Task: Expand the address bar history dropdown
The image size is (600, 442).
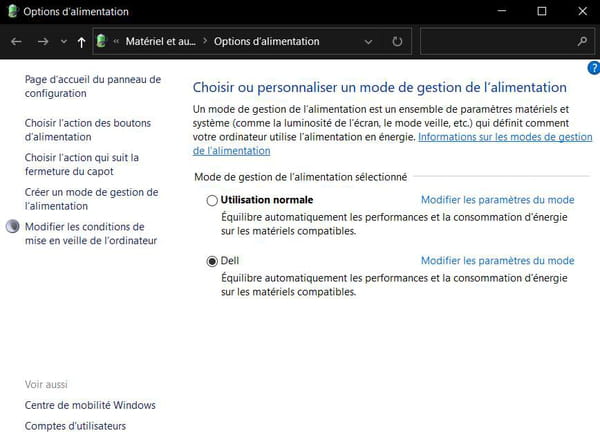Action: click(x=368, y=41)
